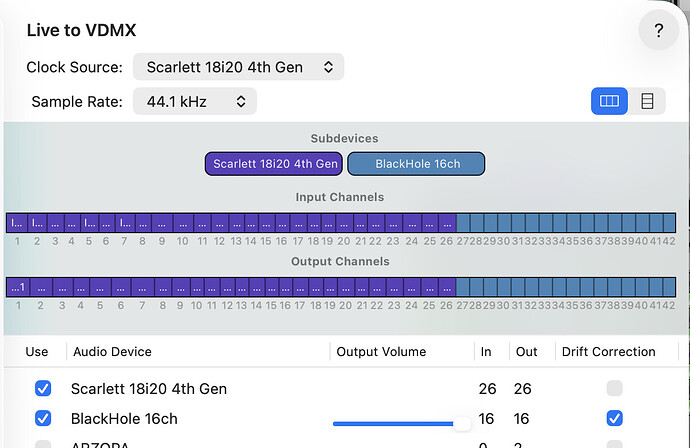Select the BlackHole 16ch device row name
Image resolution: width=690 pixels, height=448 pixels.
click(x=124, y=419)
